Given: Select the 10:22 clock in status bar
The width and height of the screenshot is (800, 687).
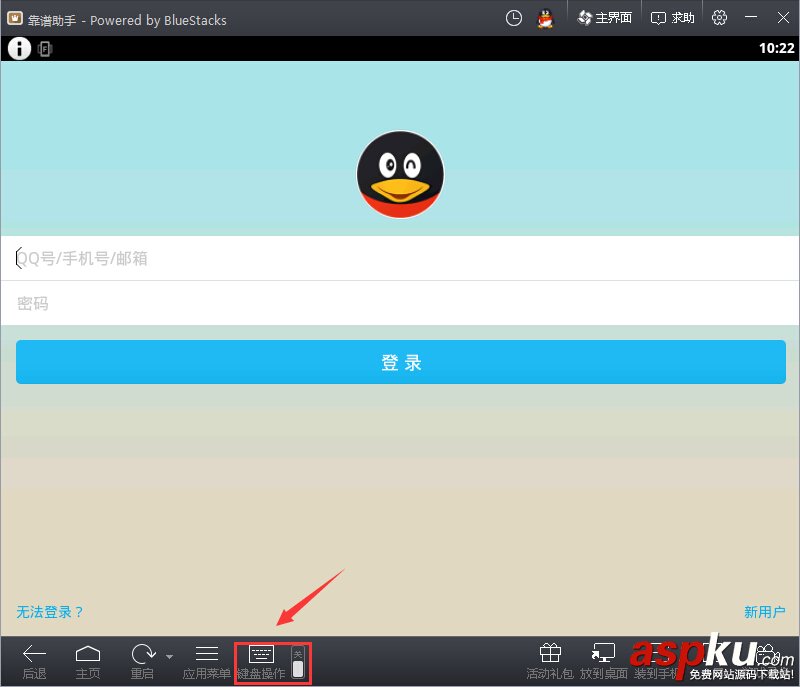Looking at the screenshot, I should (x=777, y=48).
